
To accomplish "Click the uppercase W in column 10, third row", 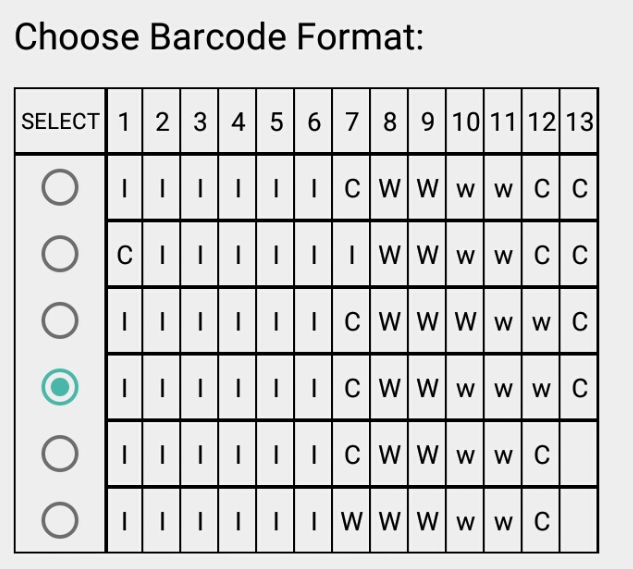I will pos(465,321).
